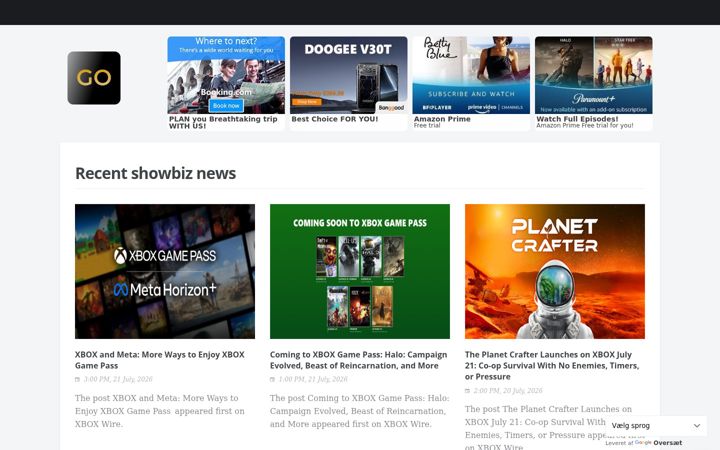The width and height of the screenshot is (720, 450).
Task: Click 'Watch Full Episodes!' ad title
Action: tap(577, 119)
